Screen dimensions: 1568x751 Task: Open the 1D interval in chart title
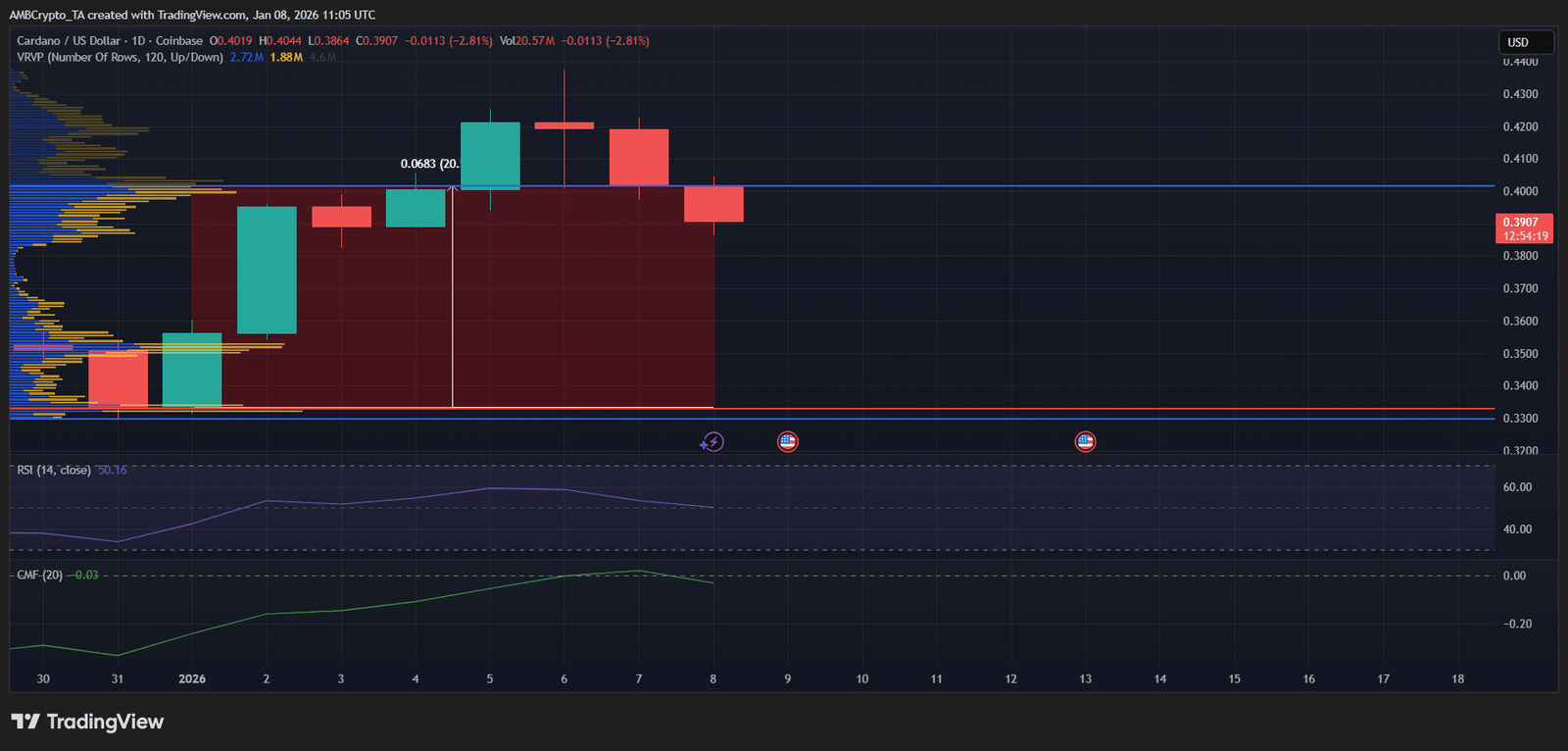coord(138,41)
